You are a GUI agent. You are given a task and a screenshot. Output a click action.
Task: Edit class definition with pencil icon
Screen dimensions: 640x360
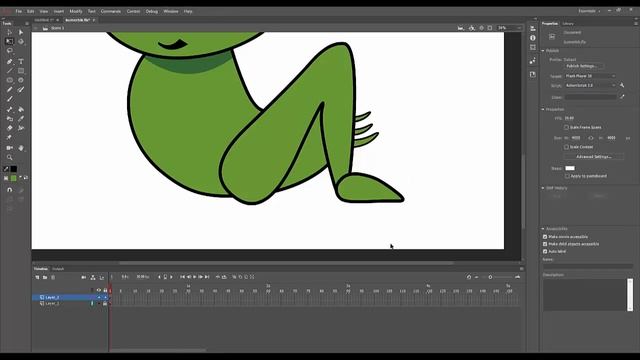622,97
